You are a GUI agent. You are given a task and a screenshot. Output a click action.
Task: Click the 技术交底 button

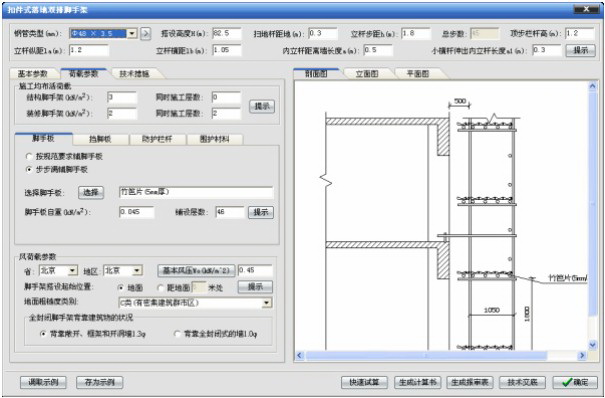click(x=522, y=383)
